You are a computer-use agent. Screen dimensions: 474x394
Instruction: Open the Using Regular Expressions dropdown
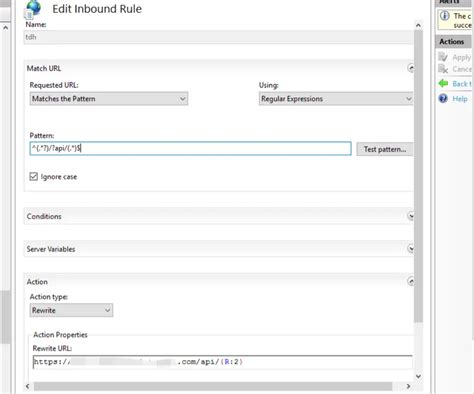coord(336,99)
